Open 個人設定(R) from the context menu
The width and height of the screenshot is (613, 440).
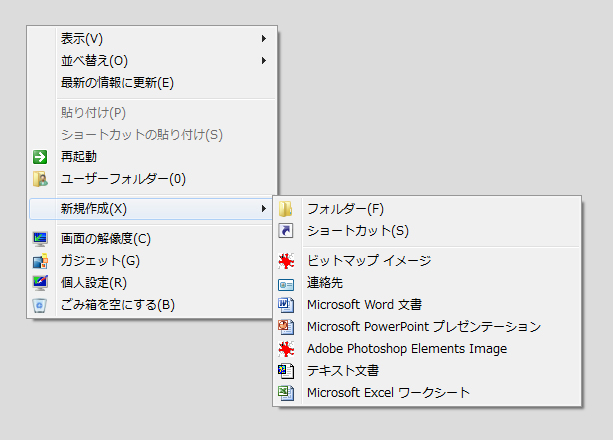(x=151, y=283)
